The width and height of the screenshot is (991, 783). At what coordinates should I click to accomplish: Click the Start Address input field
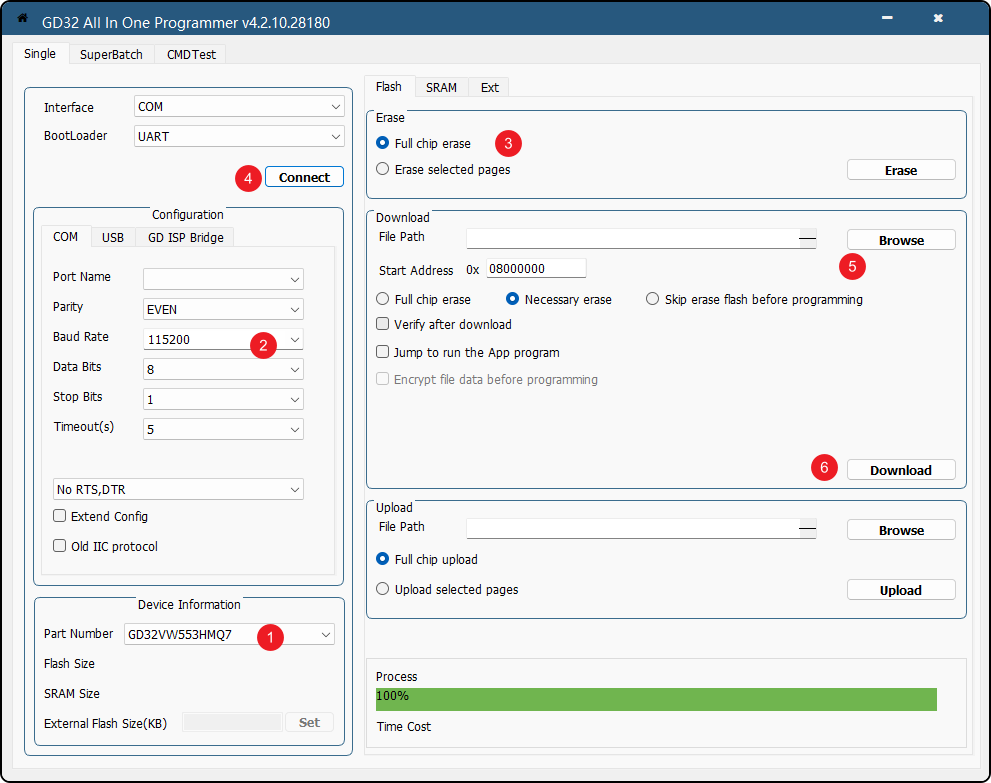(535, 269)
